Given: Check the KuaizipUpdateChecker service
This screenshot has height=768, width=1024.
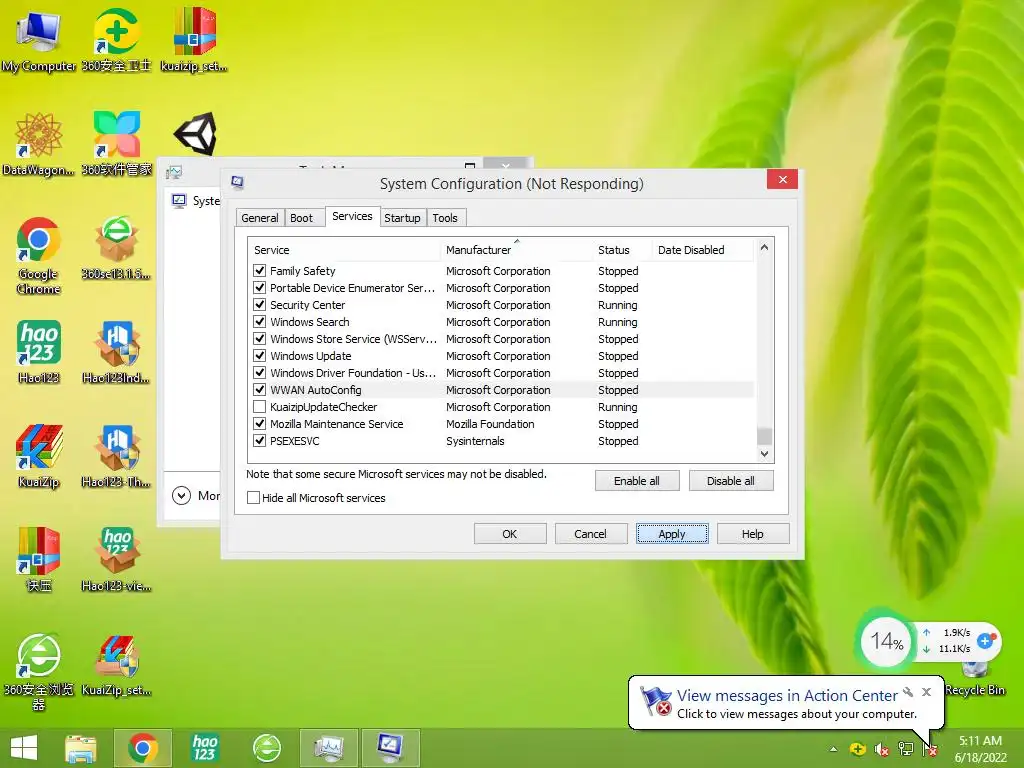Looking at the screenshot, I should 259,406.
